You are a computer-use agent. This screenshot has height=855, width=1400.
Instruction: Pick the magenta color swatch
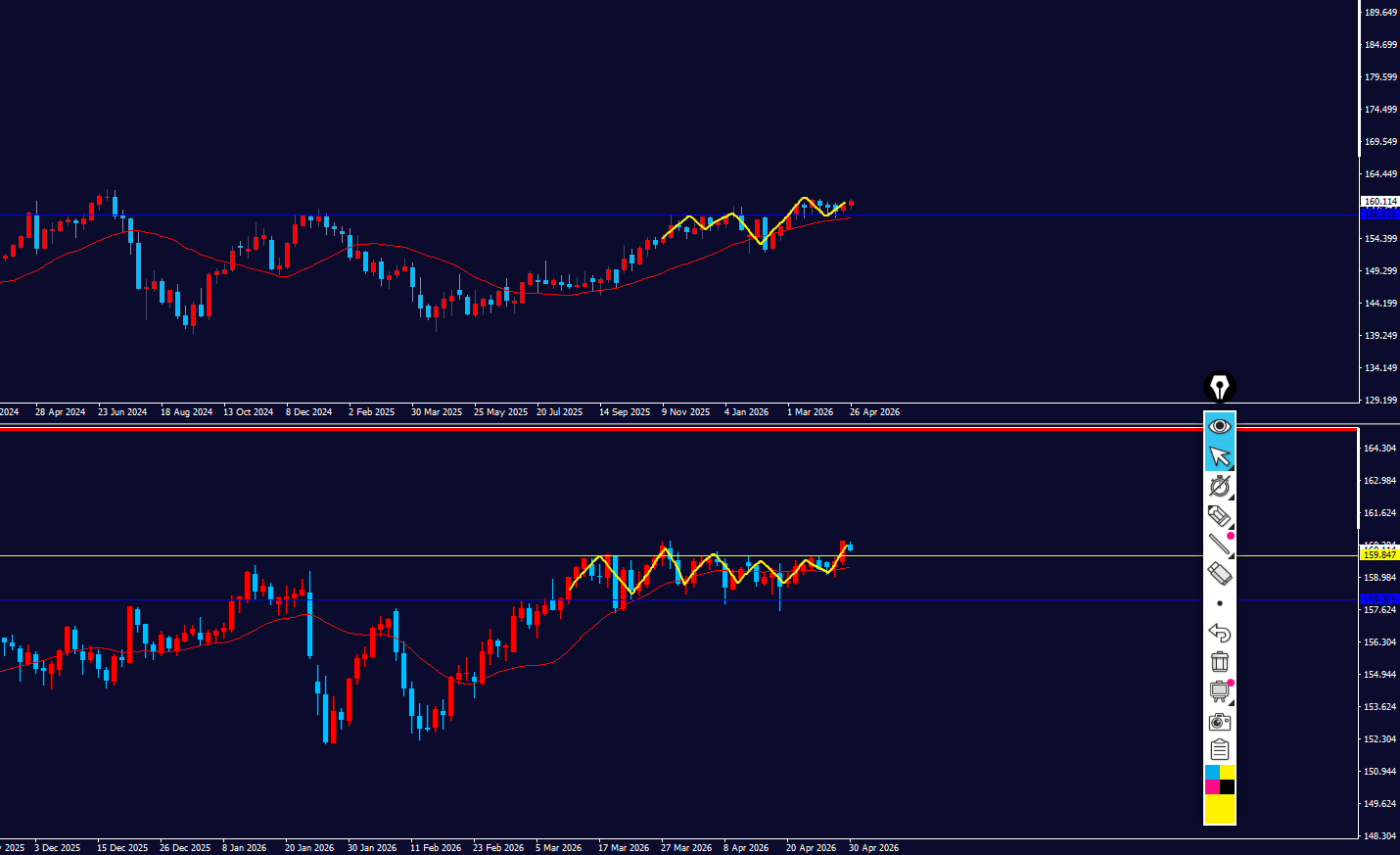(x=1212, y=787)
